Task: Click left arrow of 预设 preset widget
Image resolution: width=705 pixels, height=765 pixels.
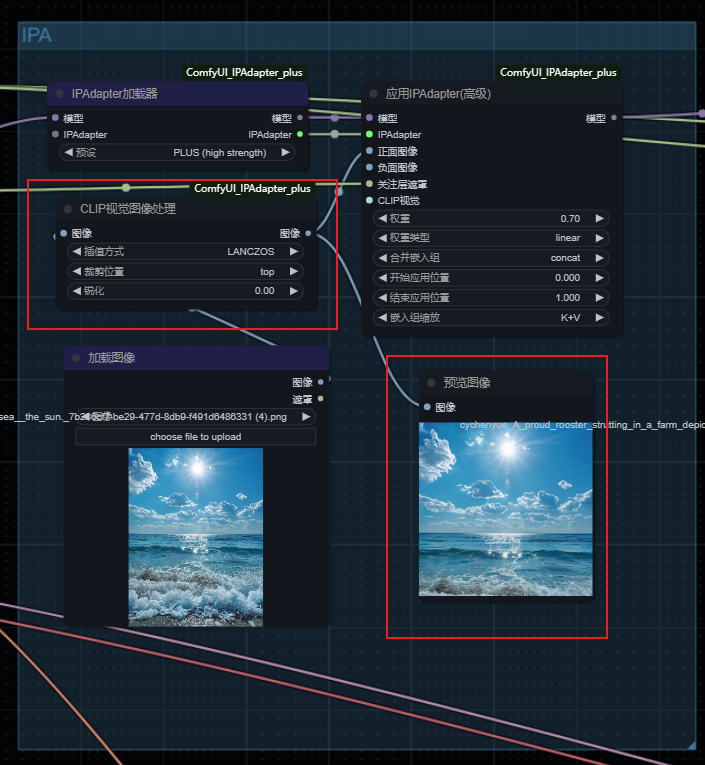Action: (x=69, y=152)
